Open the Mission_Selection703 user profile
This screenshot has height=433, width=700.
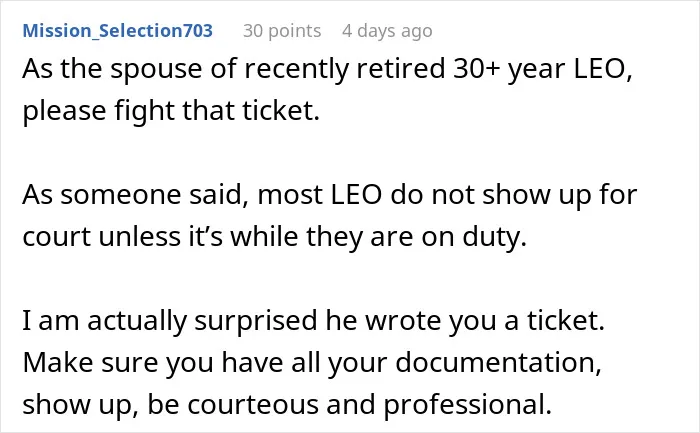coord(117,31)
